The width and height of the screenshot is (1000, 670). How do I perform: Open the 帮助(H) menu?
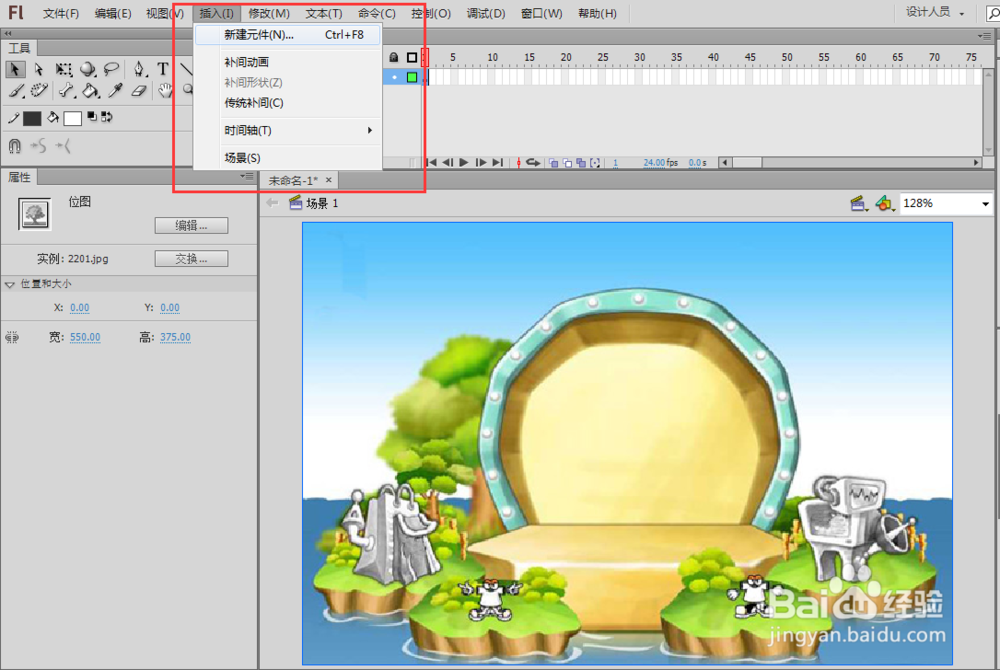click(x=598, y=13)
